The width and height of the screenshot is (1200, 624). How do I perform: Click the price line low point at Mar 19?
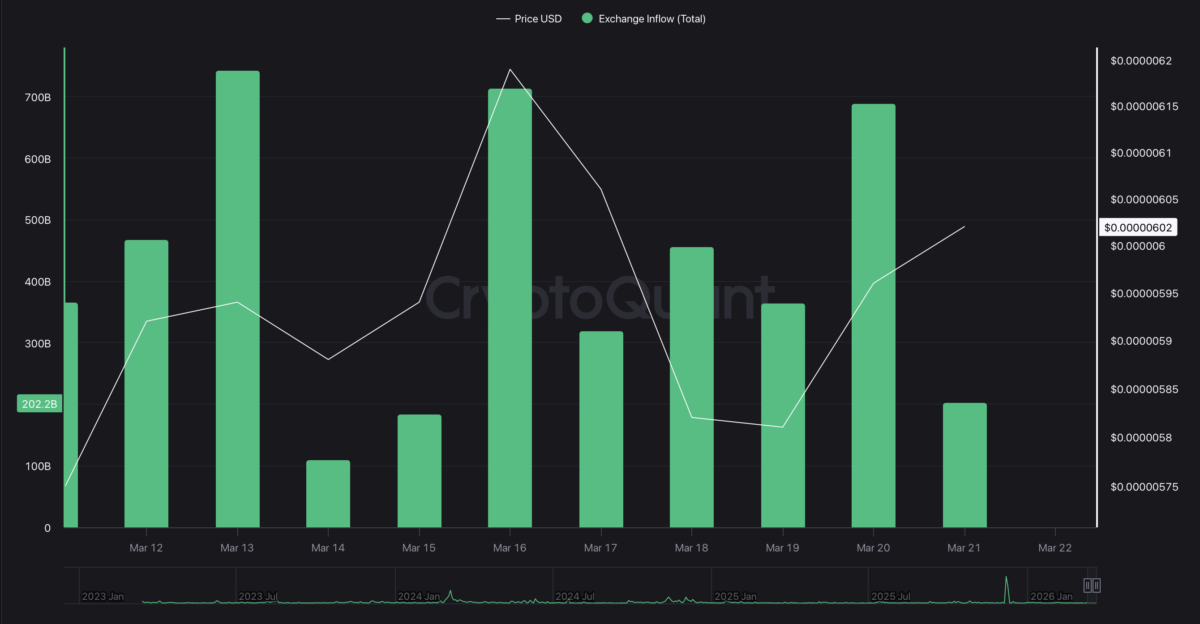[783, 427]
